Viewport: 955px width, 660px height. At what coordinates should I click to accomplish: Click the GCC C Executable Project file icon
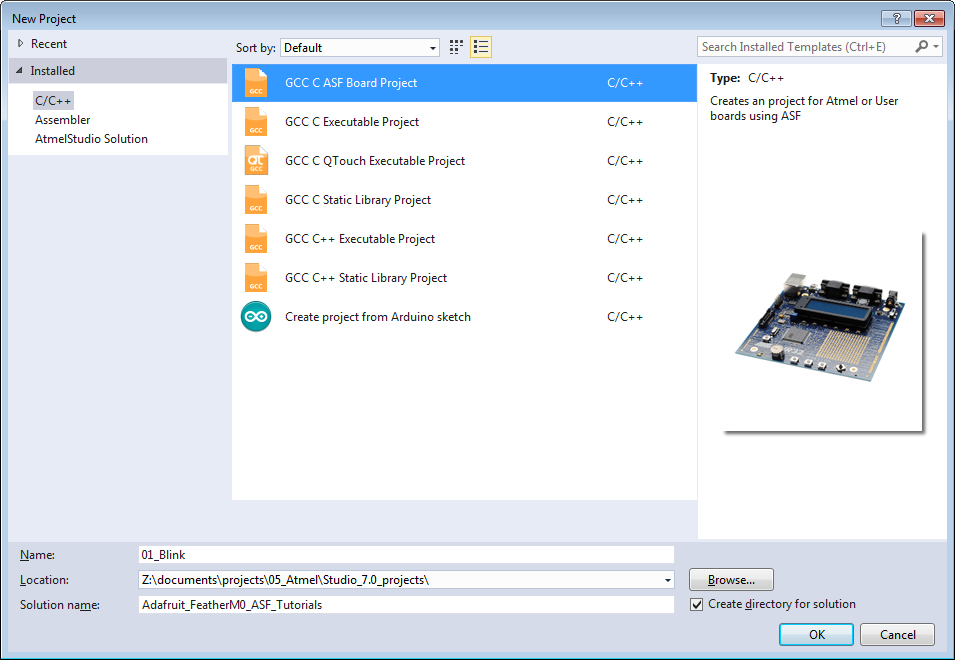256,122
